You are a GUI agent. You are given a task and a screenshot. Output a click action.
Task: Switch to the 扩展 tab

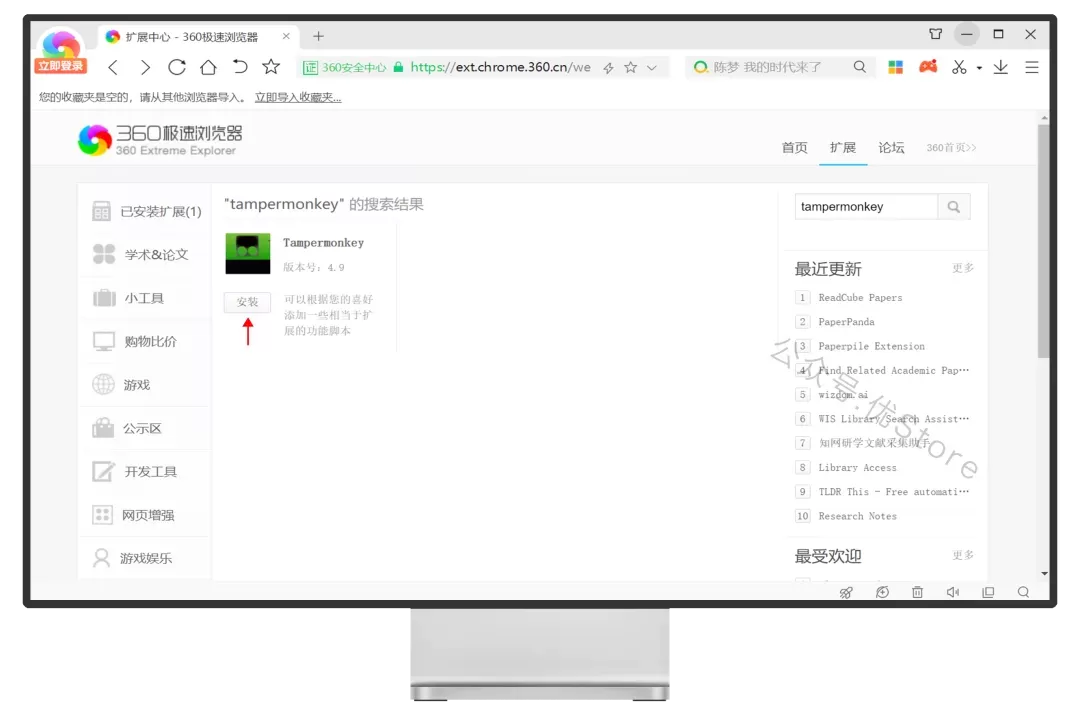click(843, 147)
